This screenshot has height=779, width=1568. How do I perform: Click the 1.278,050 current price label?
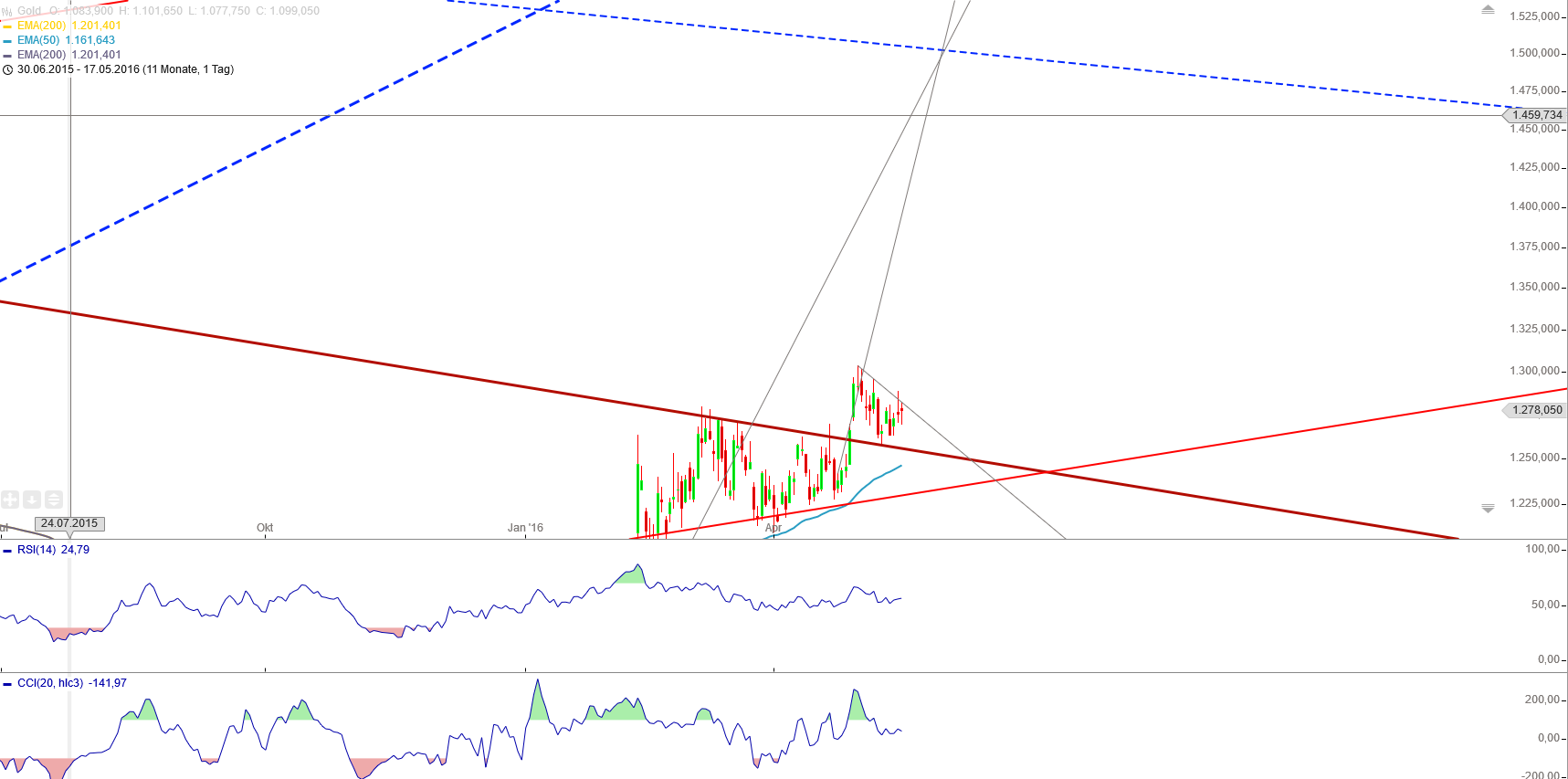[1536, 410]
